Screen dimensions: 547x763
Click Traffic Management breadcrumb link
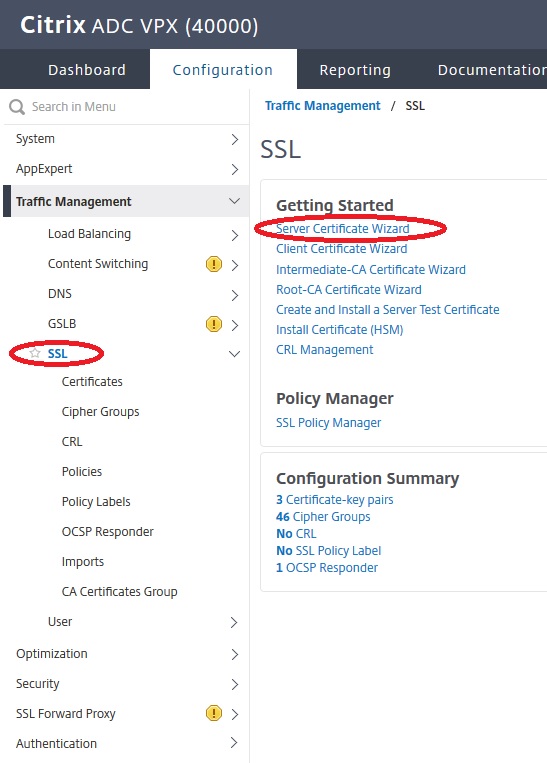point(323,106)
